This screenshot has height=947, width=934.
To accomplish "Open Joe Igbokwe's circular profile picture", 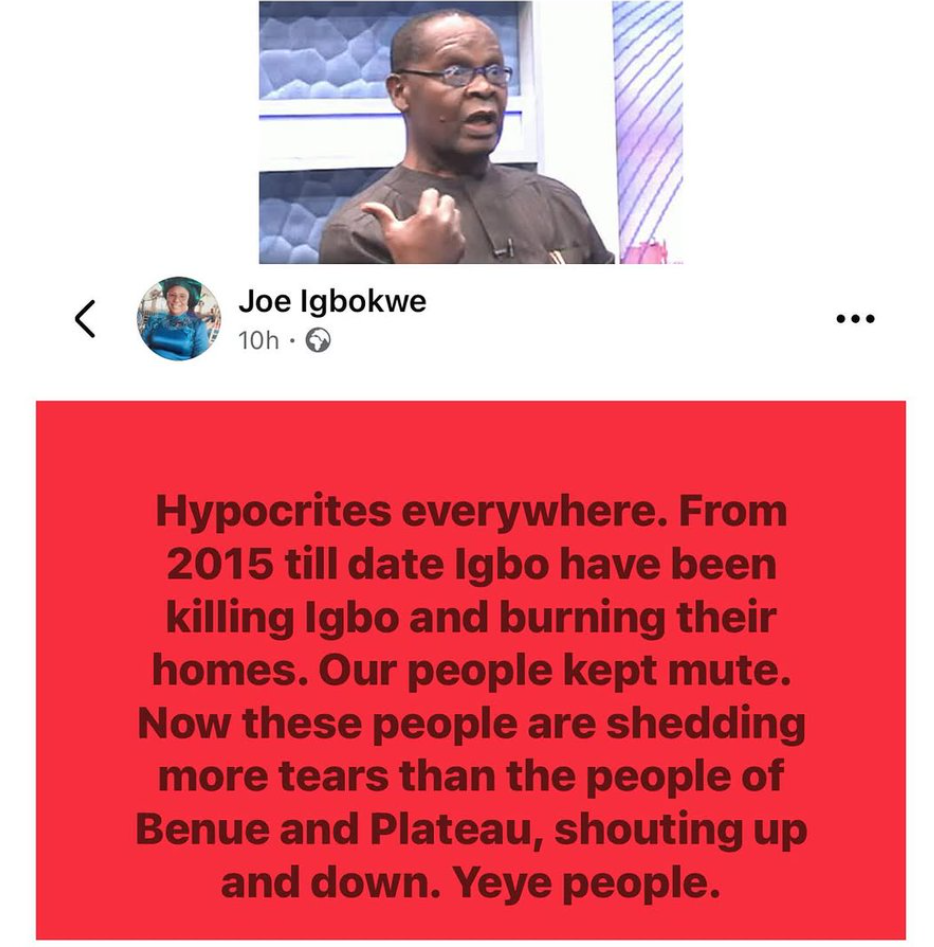I will point(178,319).
